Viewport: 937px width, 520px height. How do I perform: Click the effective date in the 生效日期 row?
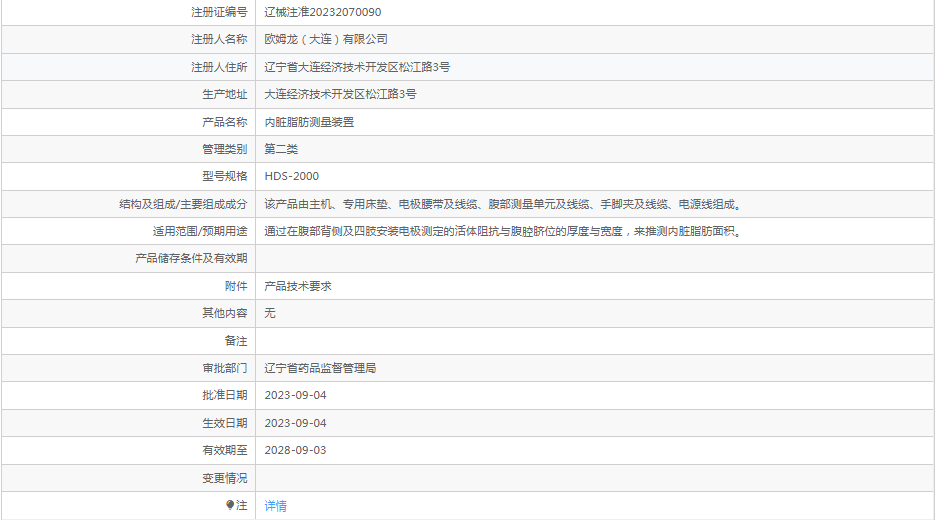(295, 423)
